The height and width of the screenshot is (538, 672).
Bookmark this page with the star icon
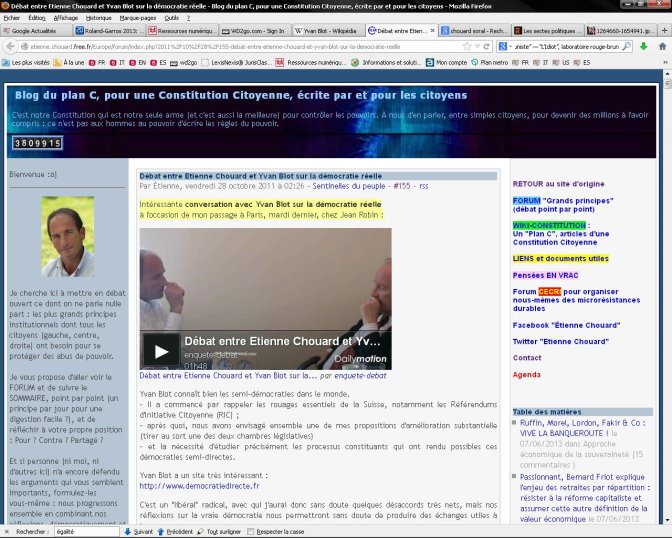[x=467, y=46]
